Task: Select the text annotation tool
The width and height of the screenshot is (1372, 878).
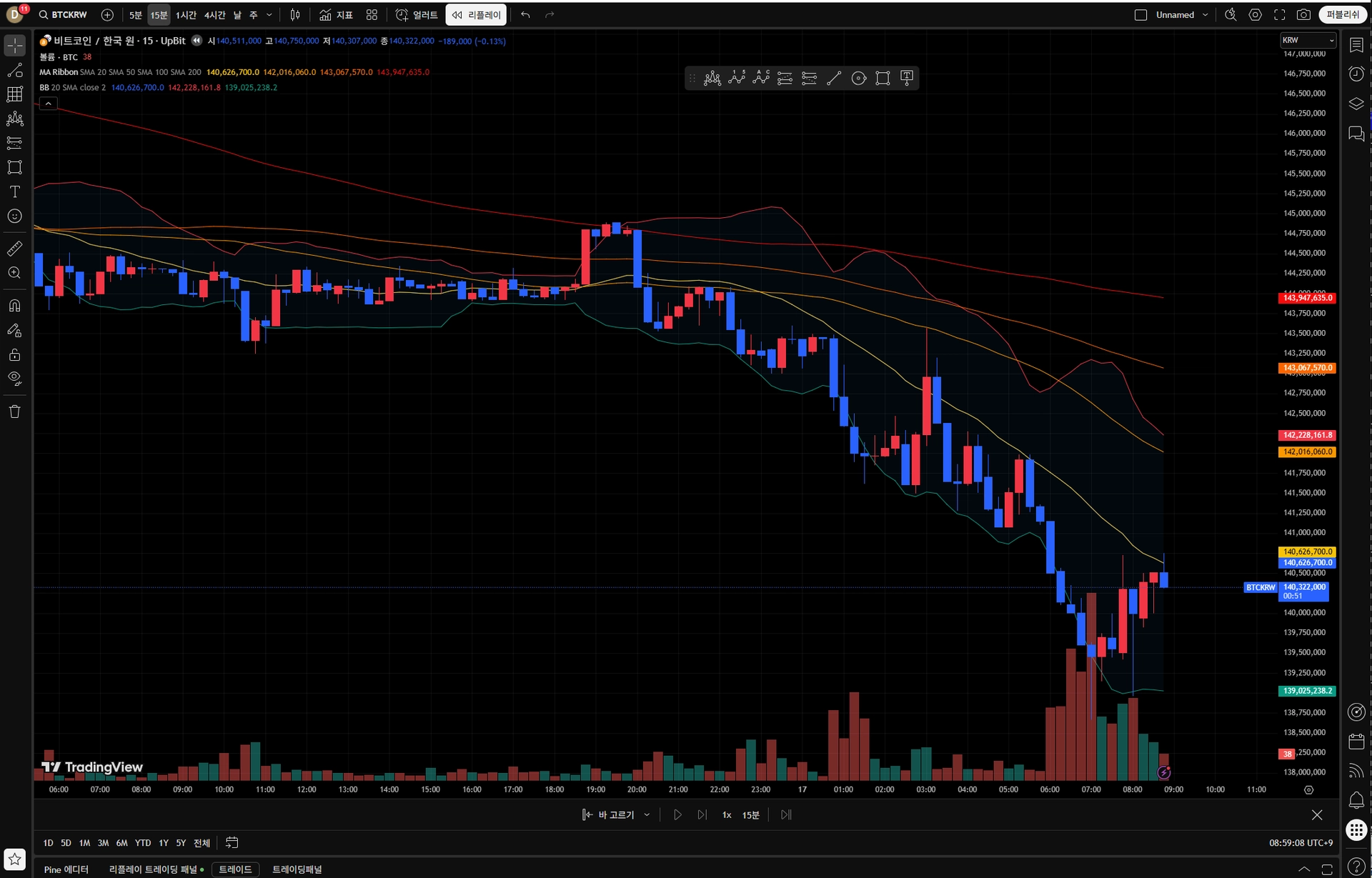Action: point(14,191)
